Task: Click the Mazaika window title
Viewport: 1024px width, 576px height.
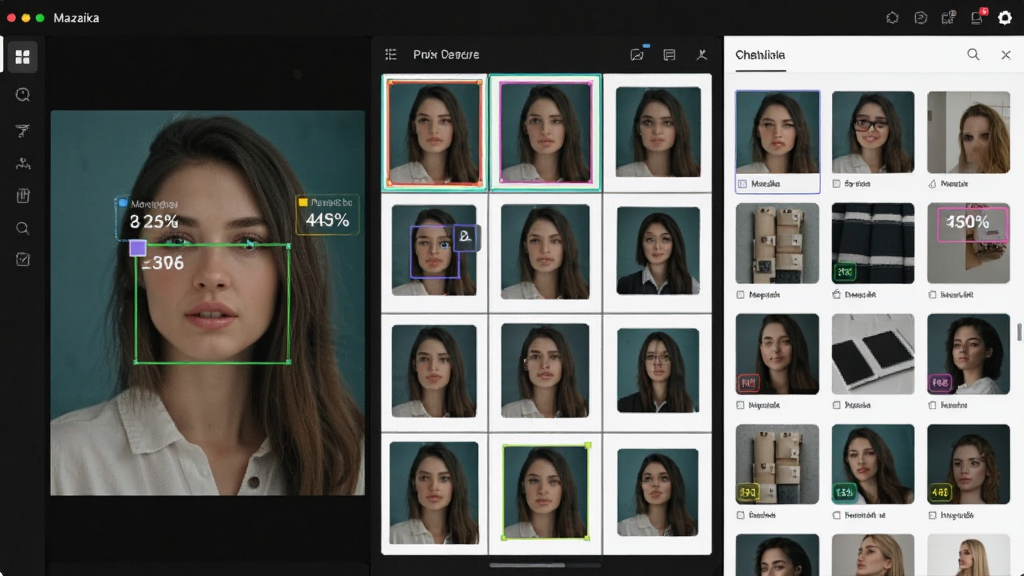Action: pos(76,18)
